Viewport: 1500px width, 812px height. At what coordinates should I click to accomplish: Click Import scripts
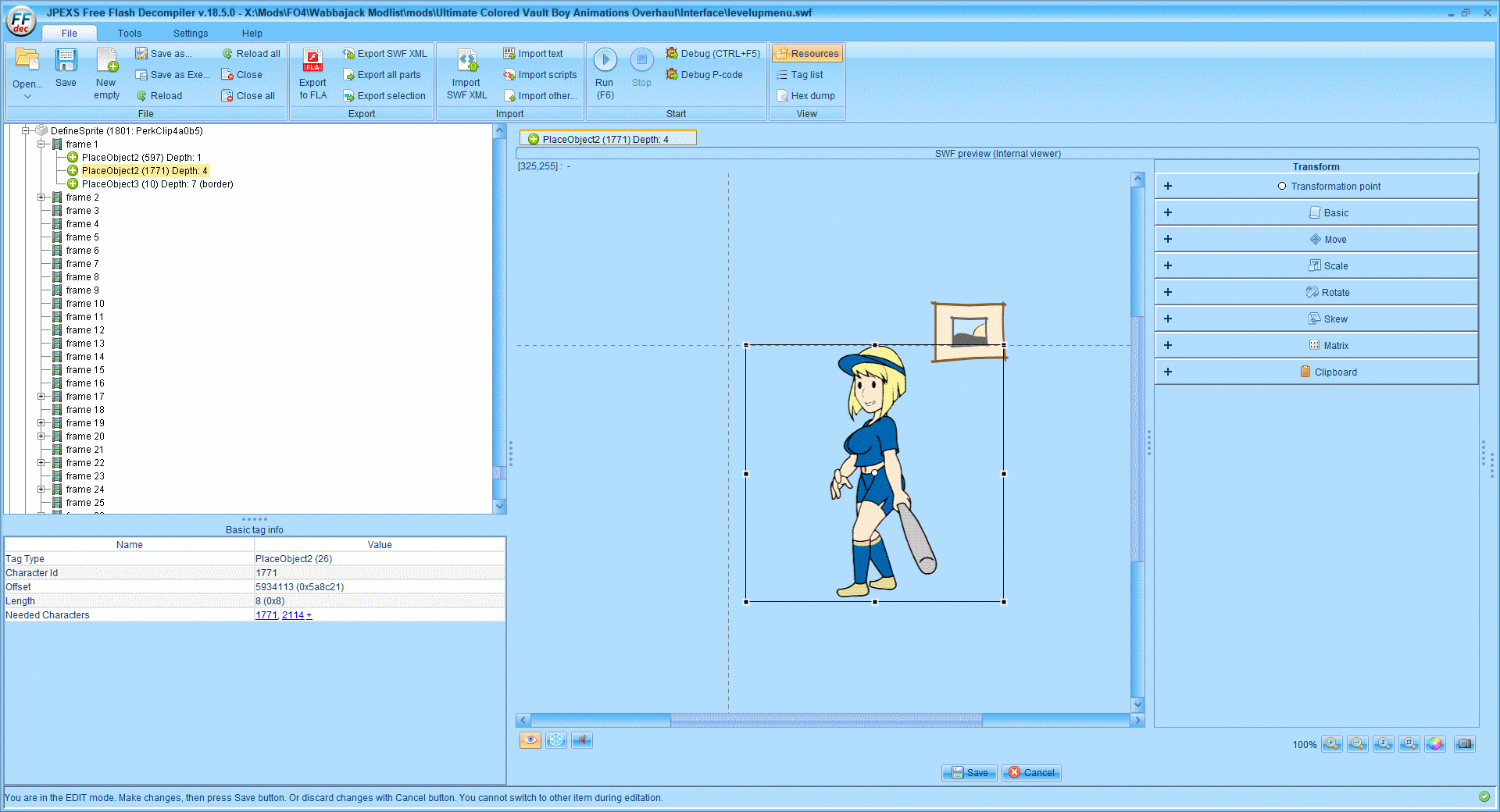pyautogui.click(x=540, y=75)
